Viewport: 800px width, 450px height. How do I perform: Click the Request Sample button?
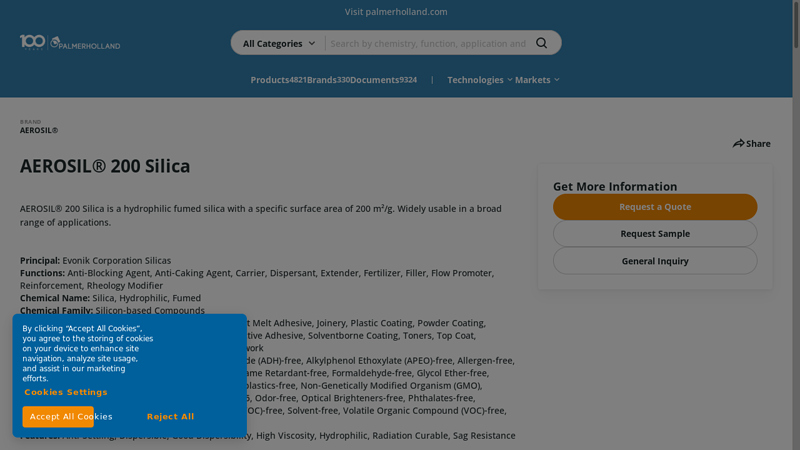654,234
